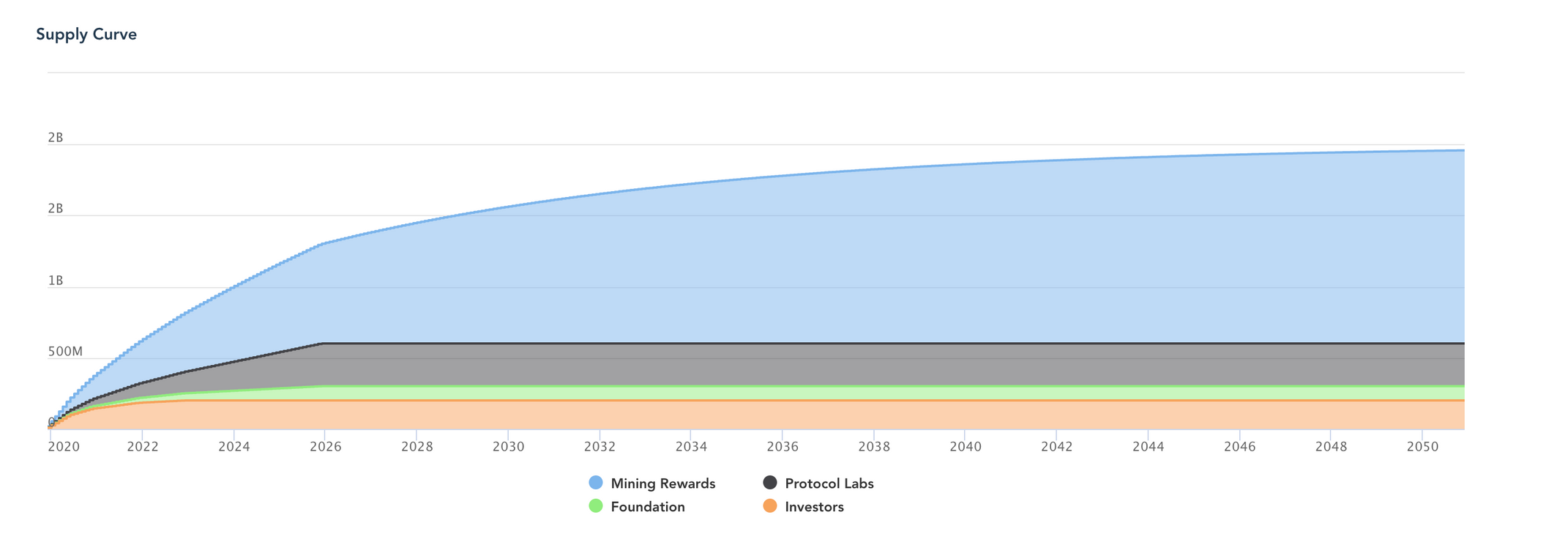Click the 2030 x-axis label
Image resolution: width=1568 pixels, height=537 pixels.
point(509,447)
